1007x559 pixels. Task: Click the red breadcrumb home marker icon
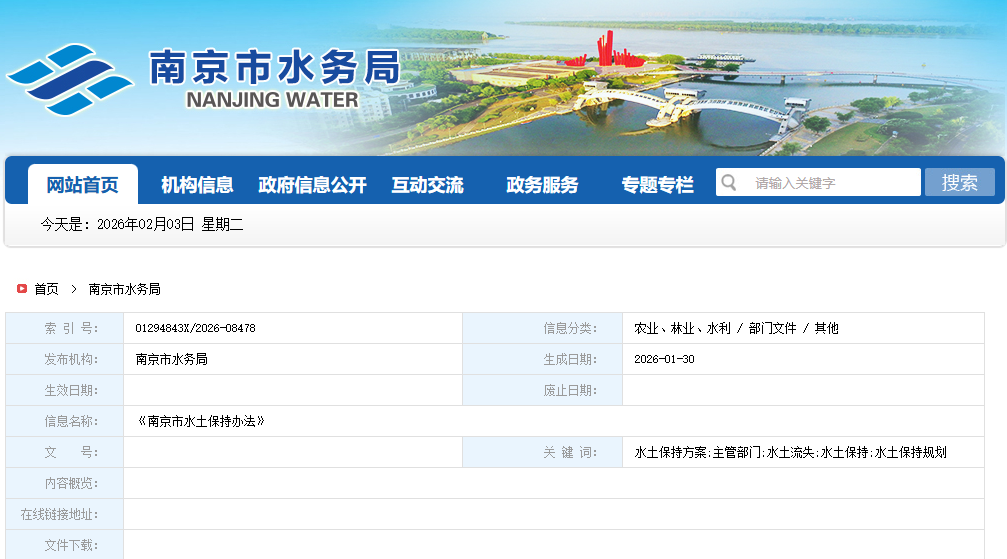pos(22,288)
